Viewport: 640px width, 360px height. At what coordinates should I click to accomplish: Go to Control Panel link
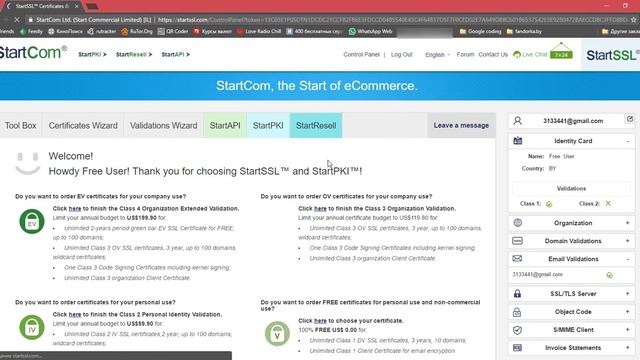pos(361,54)
